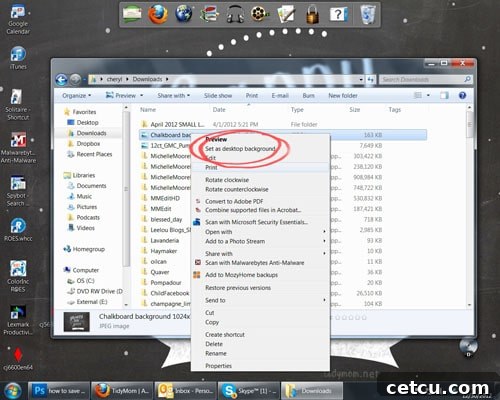
Task: Click the Slide show toolbar button
Action: pyautogui.click(x=218, y=96)
